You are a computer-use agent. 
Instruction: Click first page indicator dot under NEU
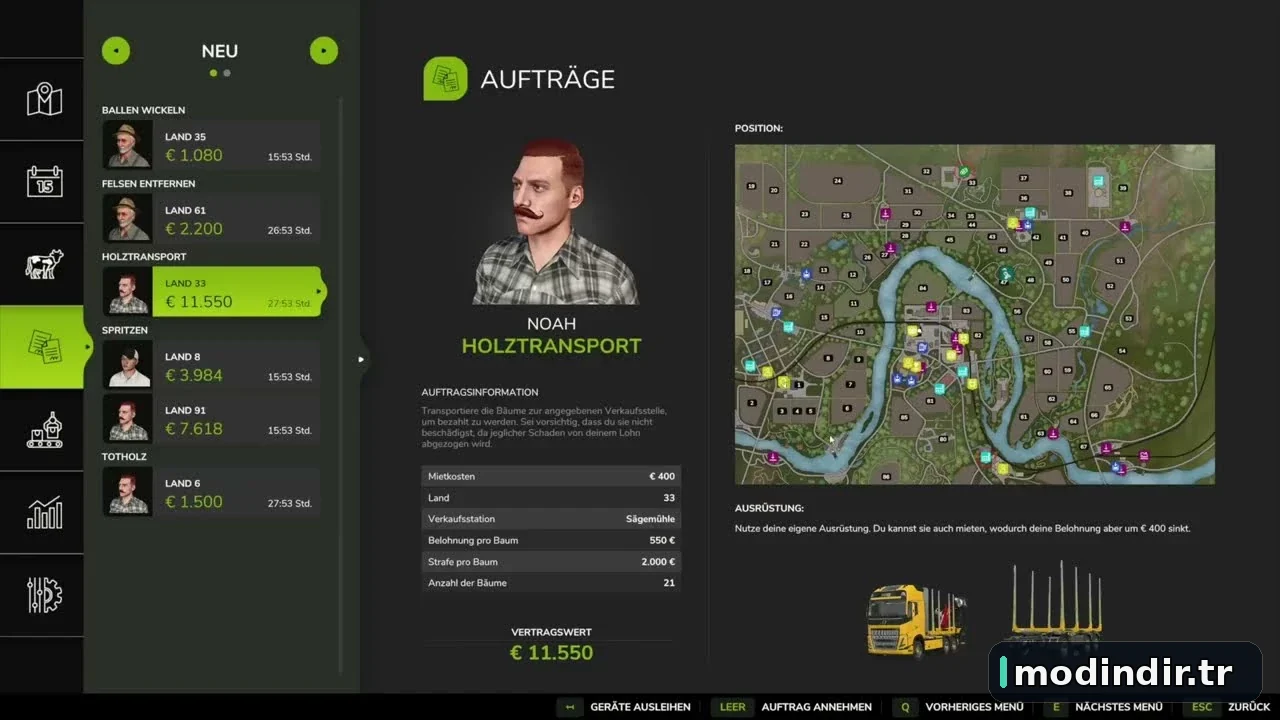click(x=213, y=73)
